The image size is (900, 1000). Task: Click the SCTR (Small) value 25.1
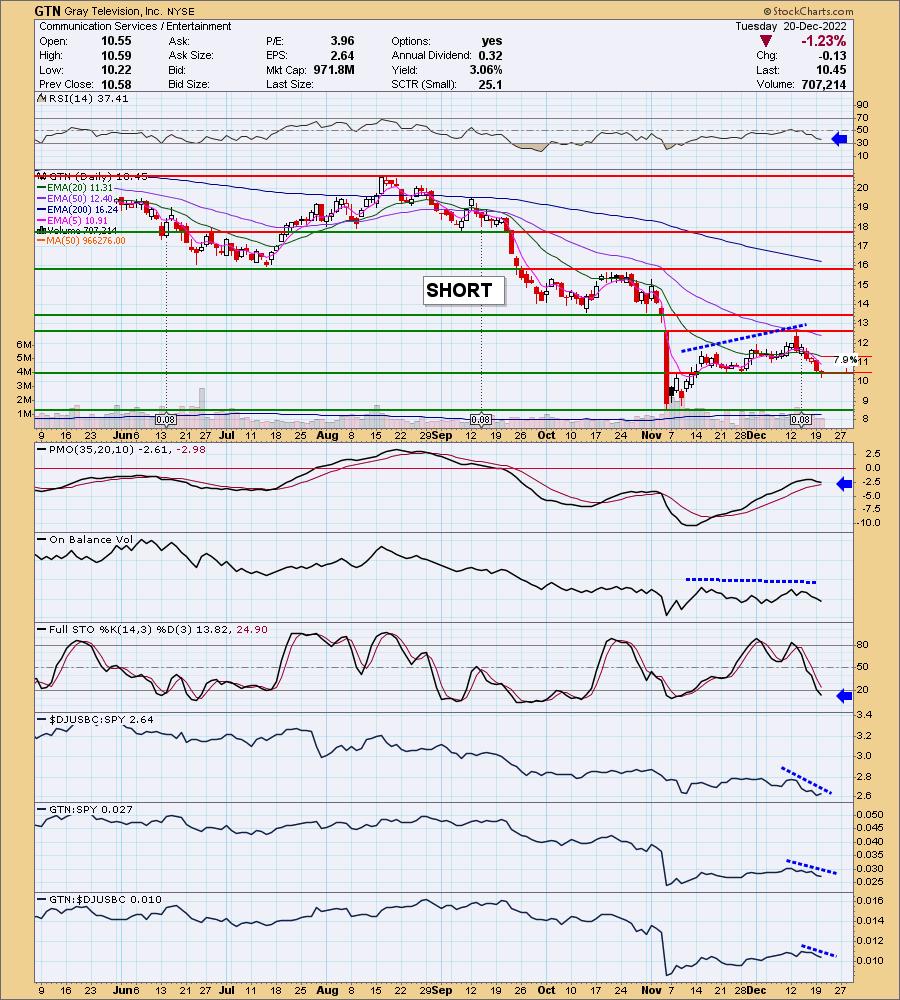(491, 84)
